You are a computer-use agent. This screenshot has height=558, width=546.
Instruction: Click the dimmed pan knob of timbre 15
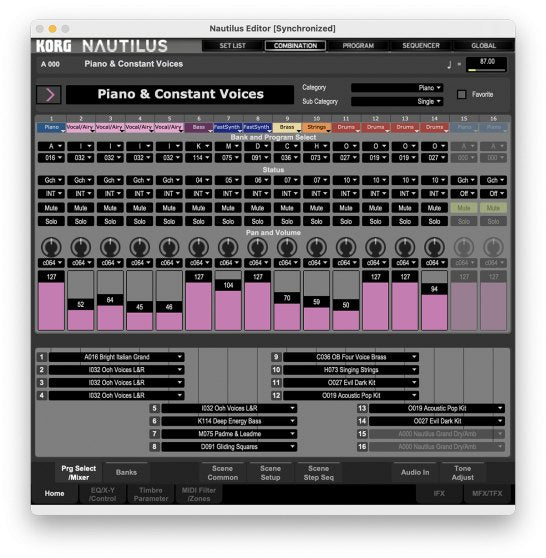point(464,247)
